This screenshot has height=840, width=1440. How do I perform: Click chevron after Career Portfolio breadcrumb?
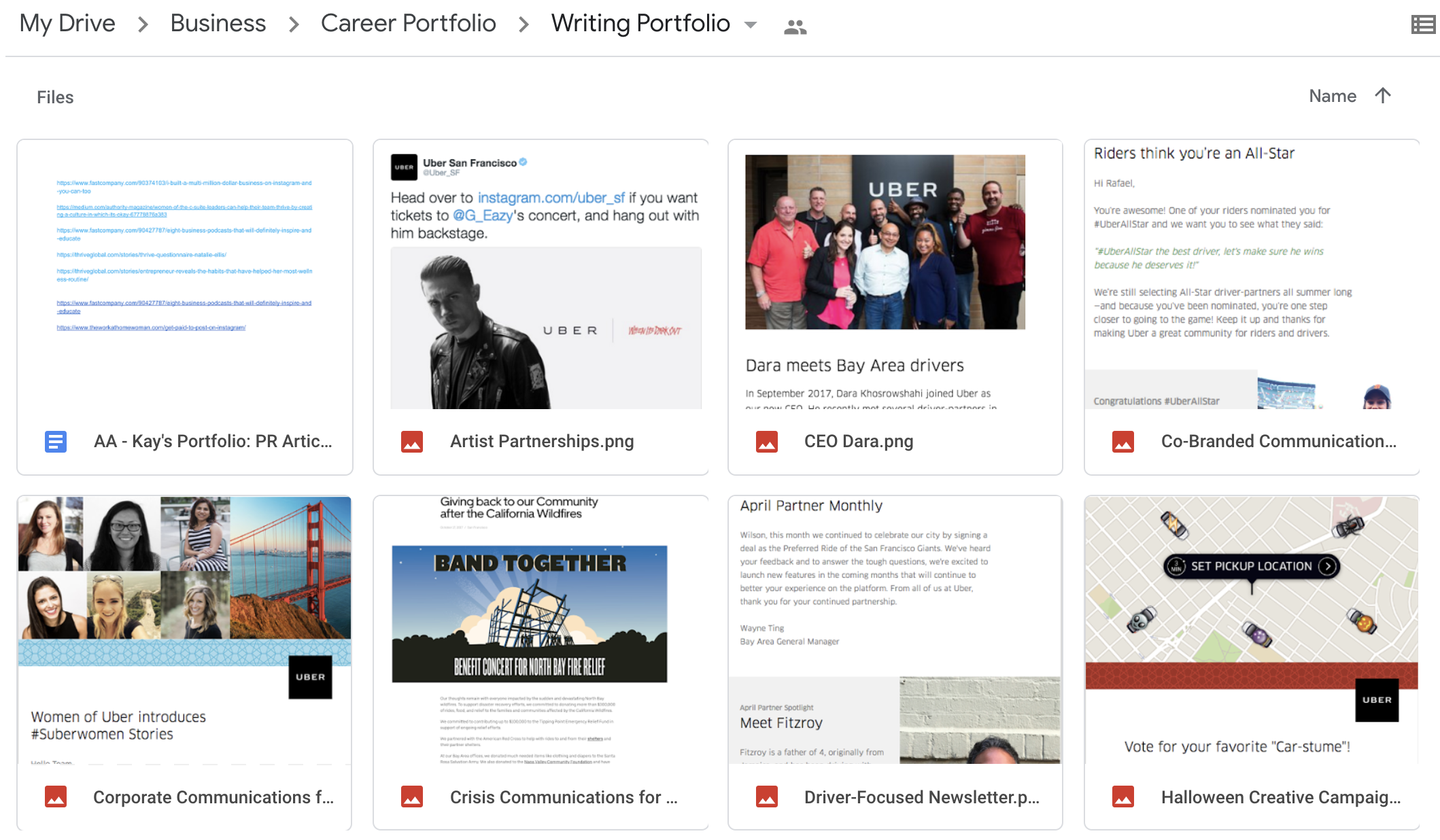[524, 25]
